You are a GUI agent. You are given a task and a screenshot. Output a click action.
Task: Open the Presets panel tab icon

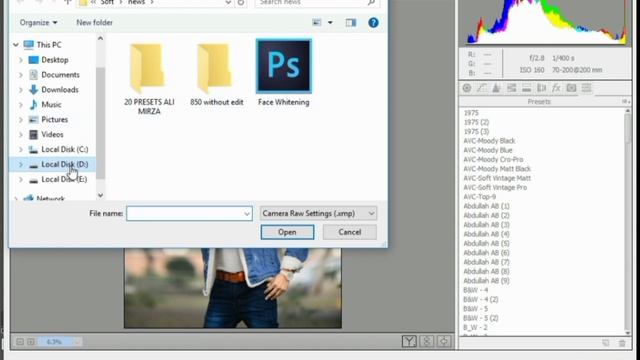586,88
